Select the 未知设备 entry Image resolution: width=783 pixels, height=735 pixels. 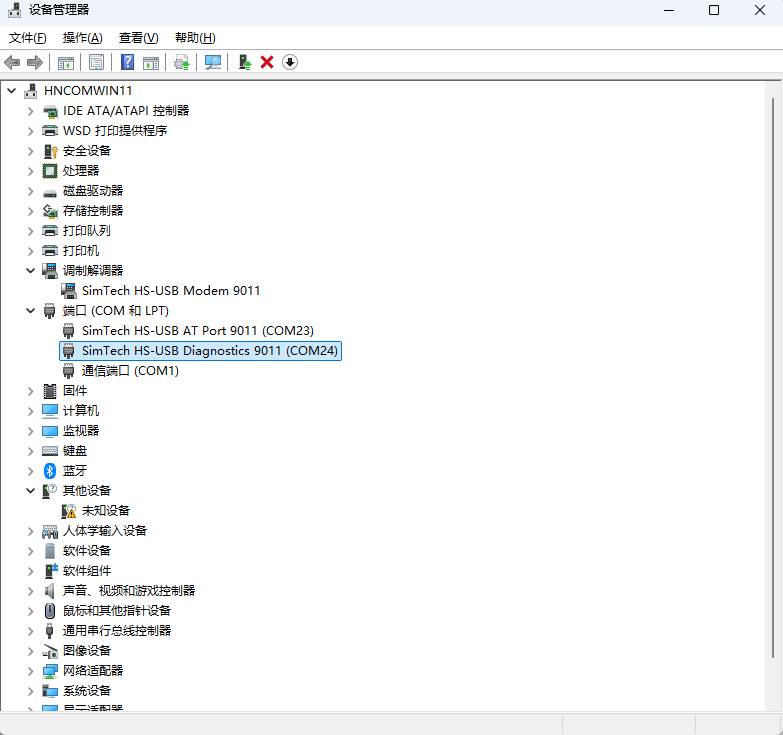point(105,510)
